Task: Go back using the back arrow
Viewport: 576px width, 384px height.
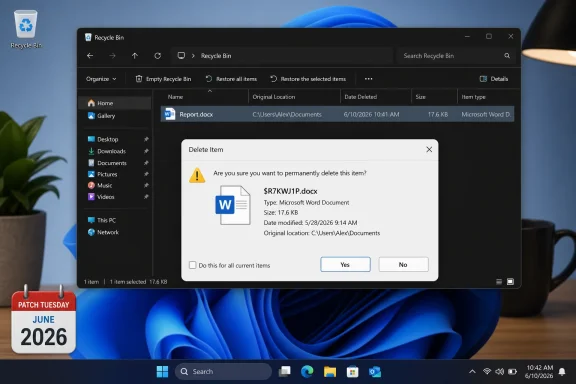Action: 90,56
